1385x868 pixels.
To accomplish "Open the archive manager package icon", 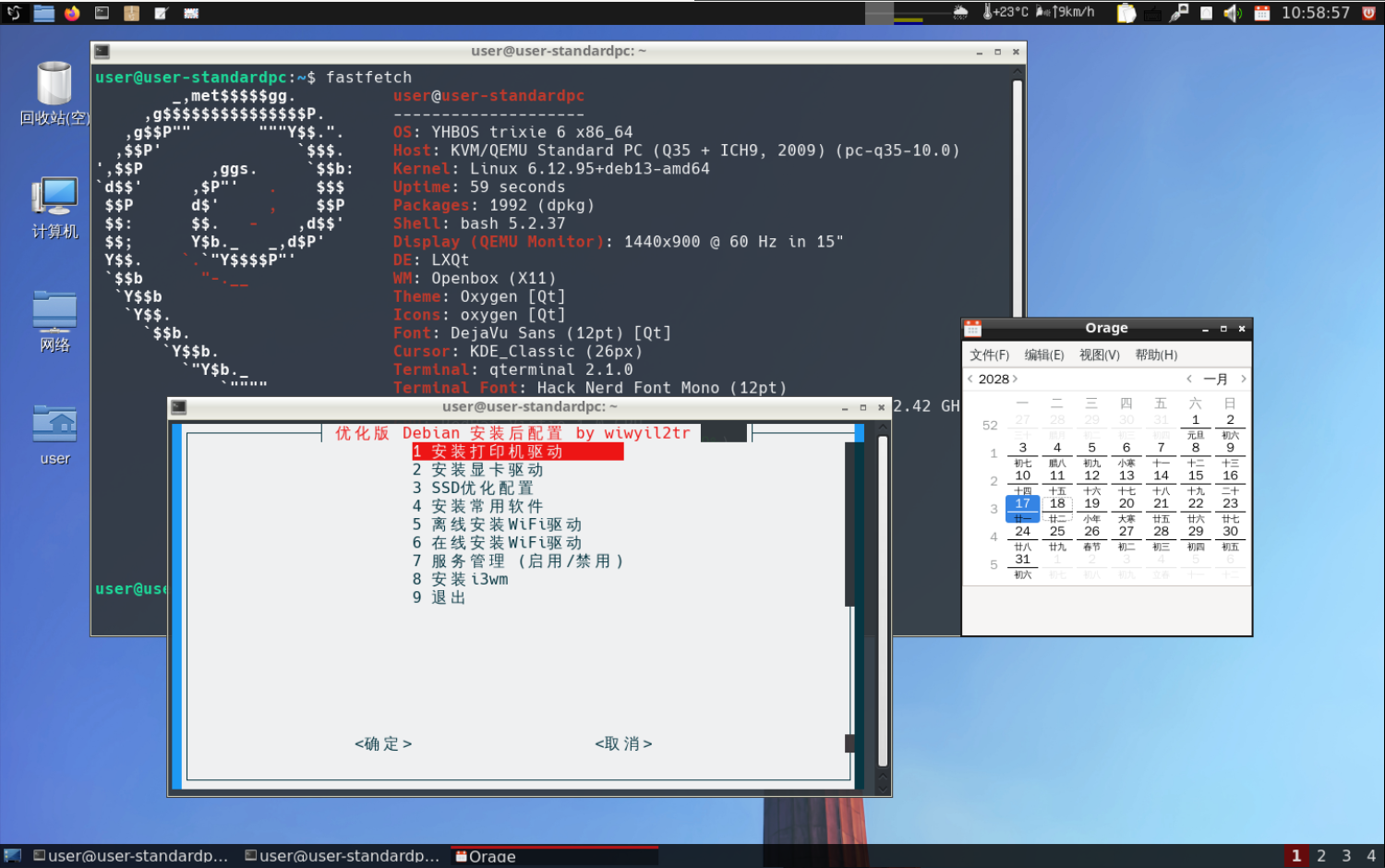I will 131,13.
